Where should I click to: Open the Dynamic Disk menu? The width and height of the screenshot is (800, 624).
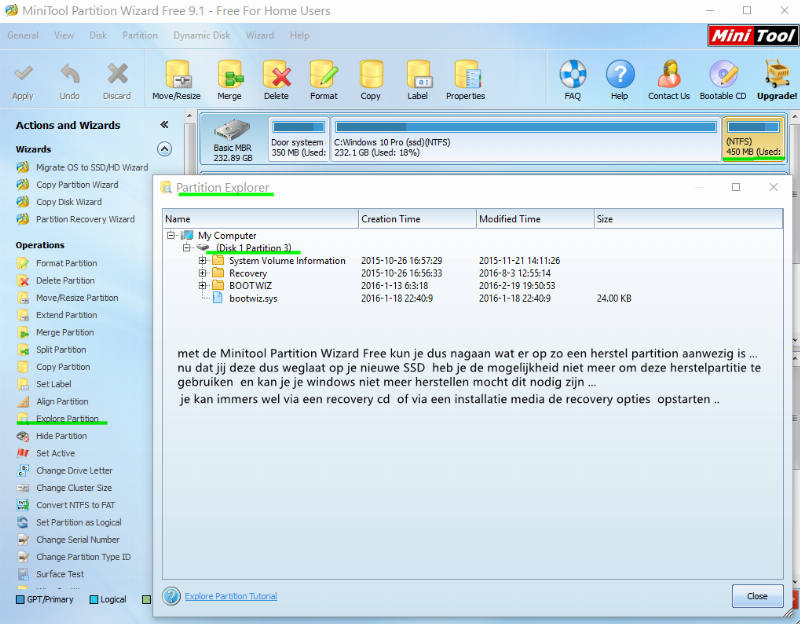tap(202, 35)
